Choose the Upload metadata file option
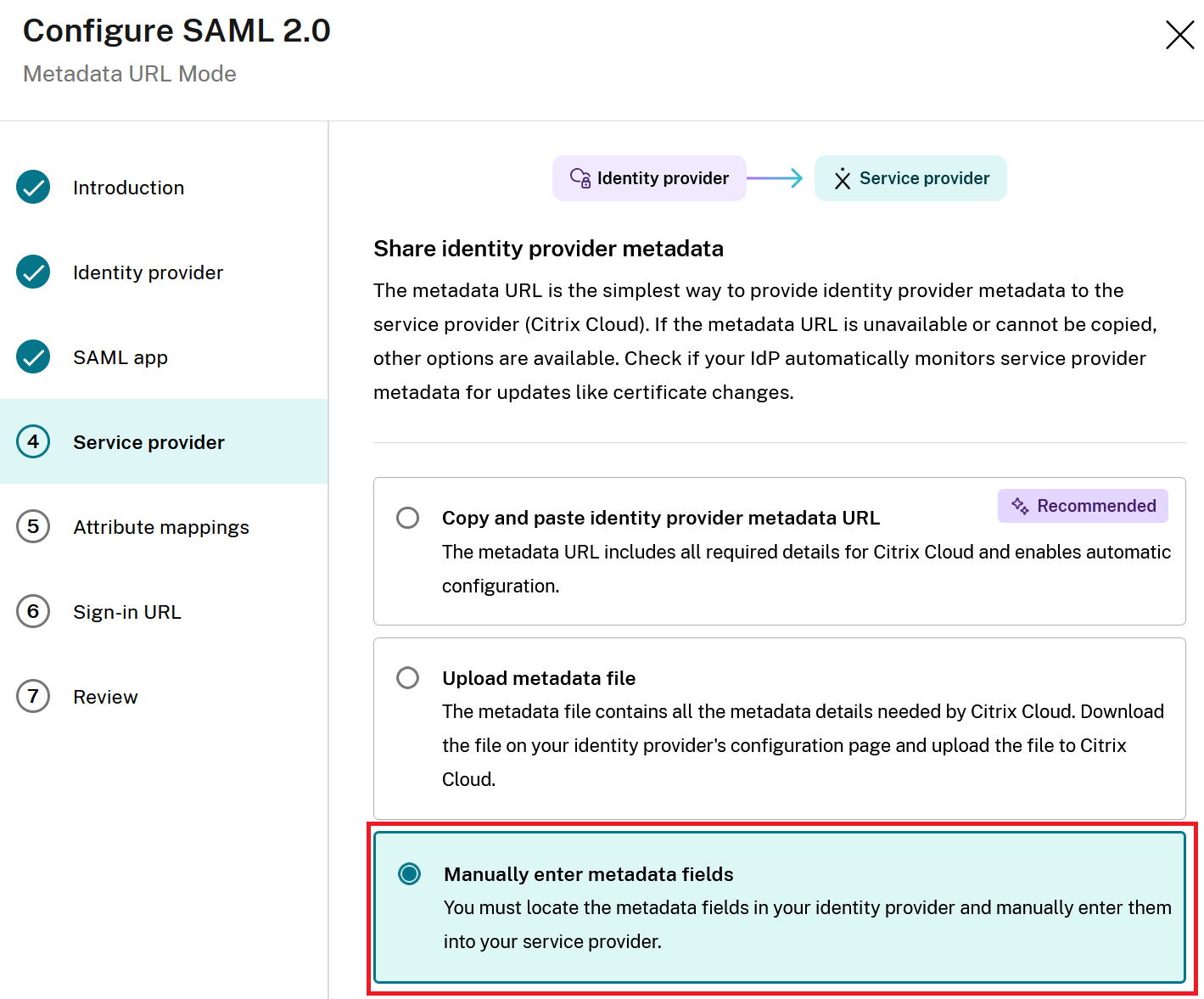The width and height of the screenshot is (1204, 999). (408, 677)
